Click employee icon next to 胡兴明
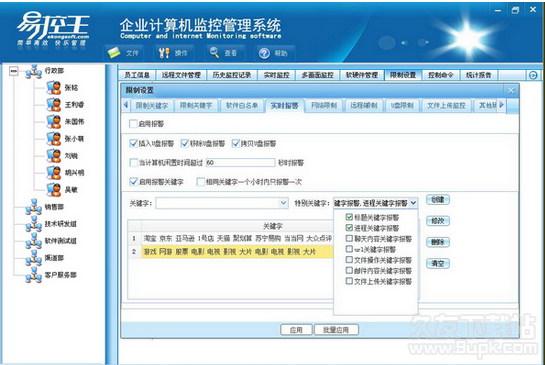Viewport: 545px width, 365px height. click(54, 173)
